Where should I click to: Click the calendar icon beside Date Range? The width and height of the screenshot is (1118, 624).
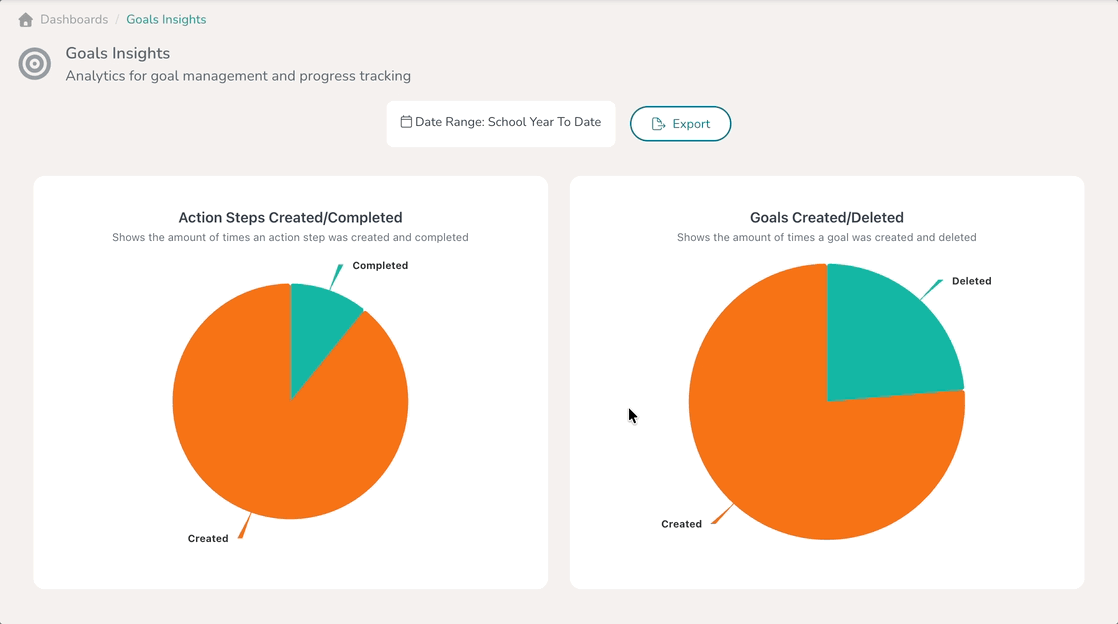406,122
